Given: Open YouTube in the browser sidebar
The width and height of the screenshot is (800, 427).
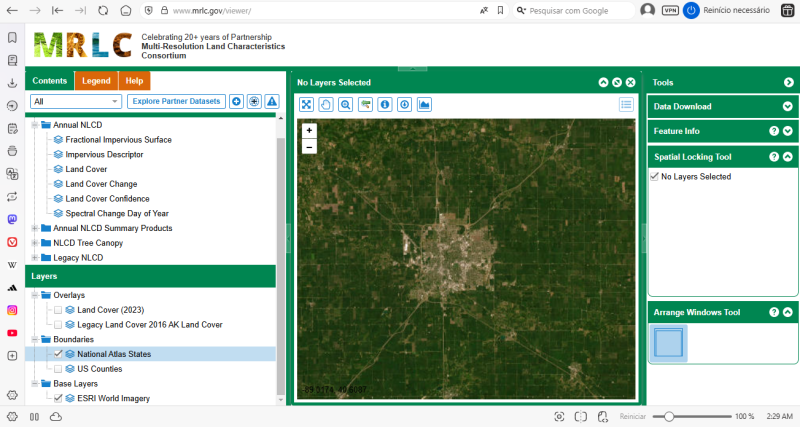Looking at the screenshot, I should 12,333.
